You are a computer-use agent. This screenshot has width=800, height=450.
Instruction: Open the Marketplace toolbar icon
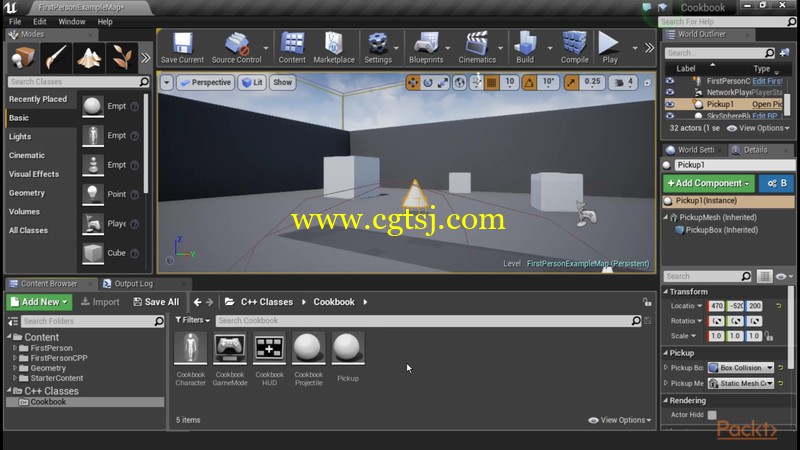(334, 47)
